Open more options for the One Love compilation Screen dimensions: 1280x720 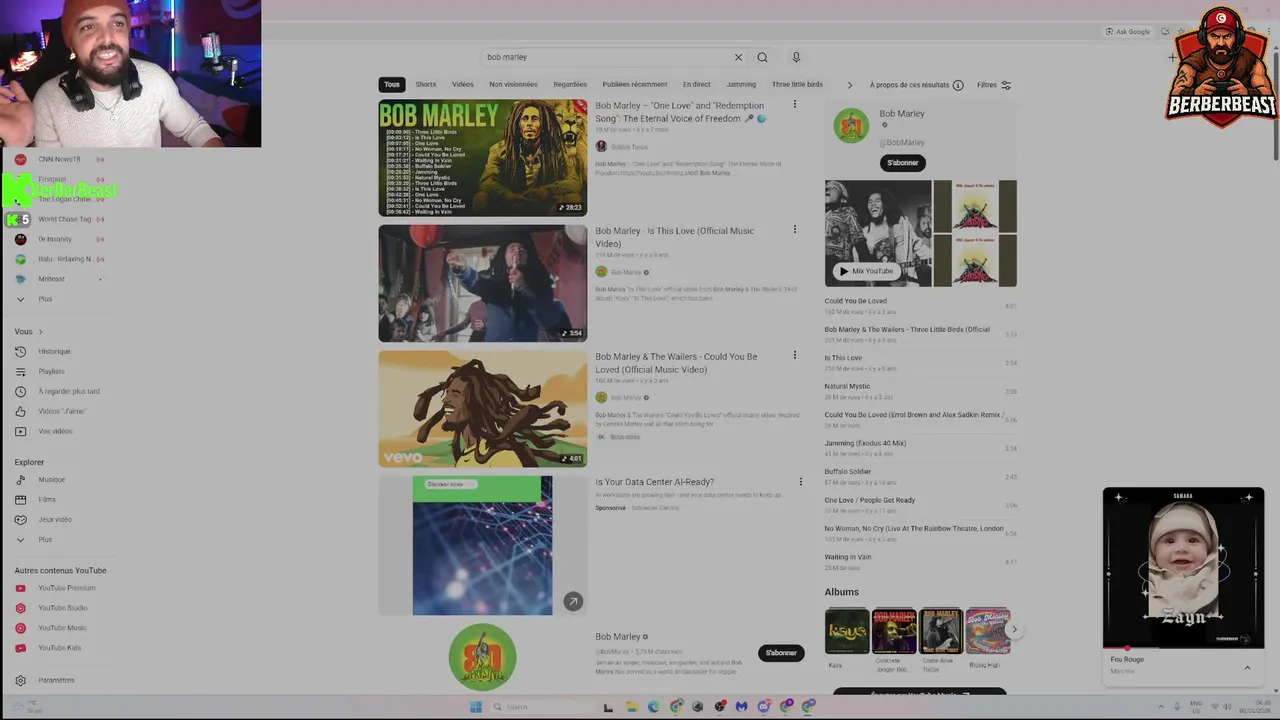[795, 104]
